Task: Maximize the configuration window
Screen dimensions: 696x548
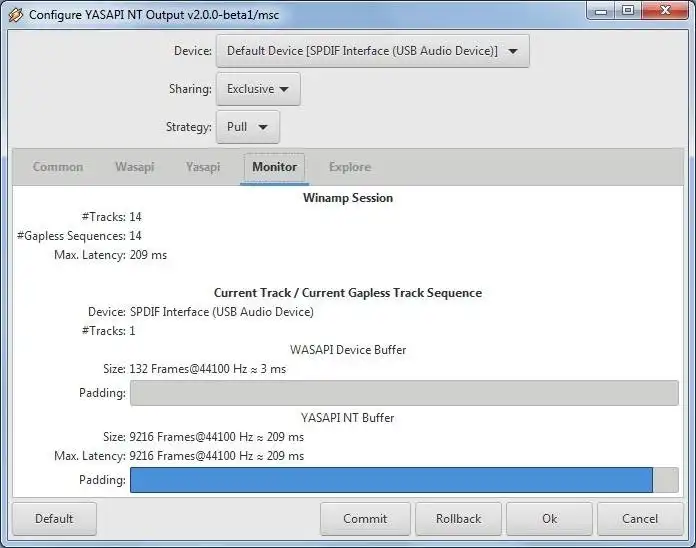Action: tap(627, 10)
